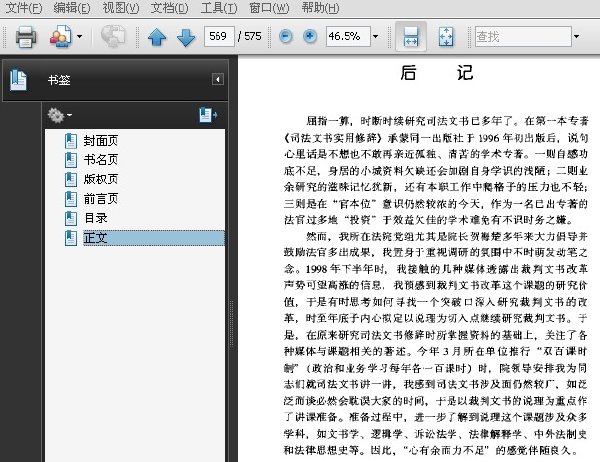Viewport: 600px width, 462px height.
Task: Open the search field dropdown arrow
Action: pyautogui.click(x=576, y=37)
